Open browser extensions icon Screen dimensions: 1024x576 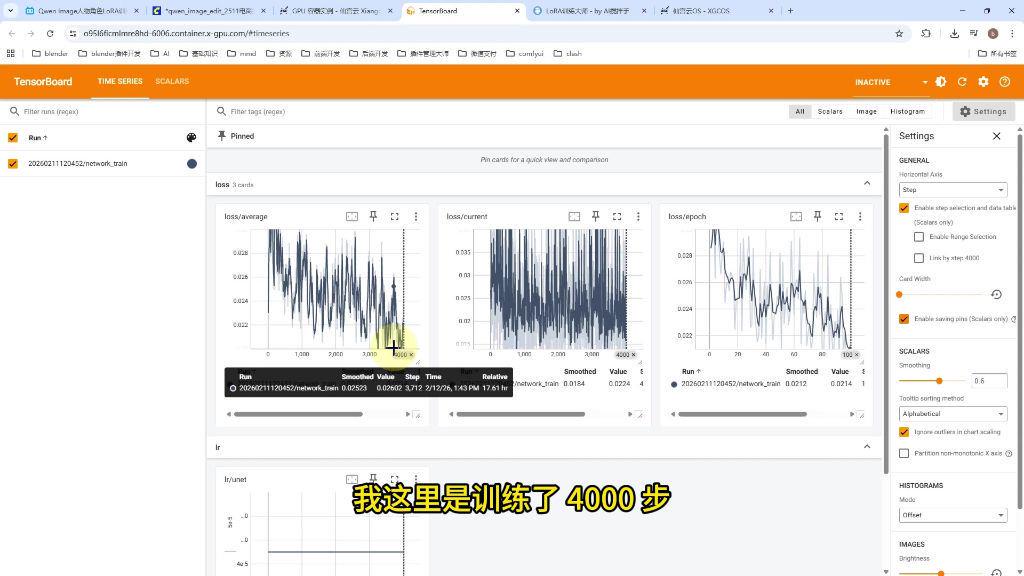(926, 33)
